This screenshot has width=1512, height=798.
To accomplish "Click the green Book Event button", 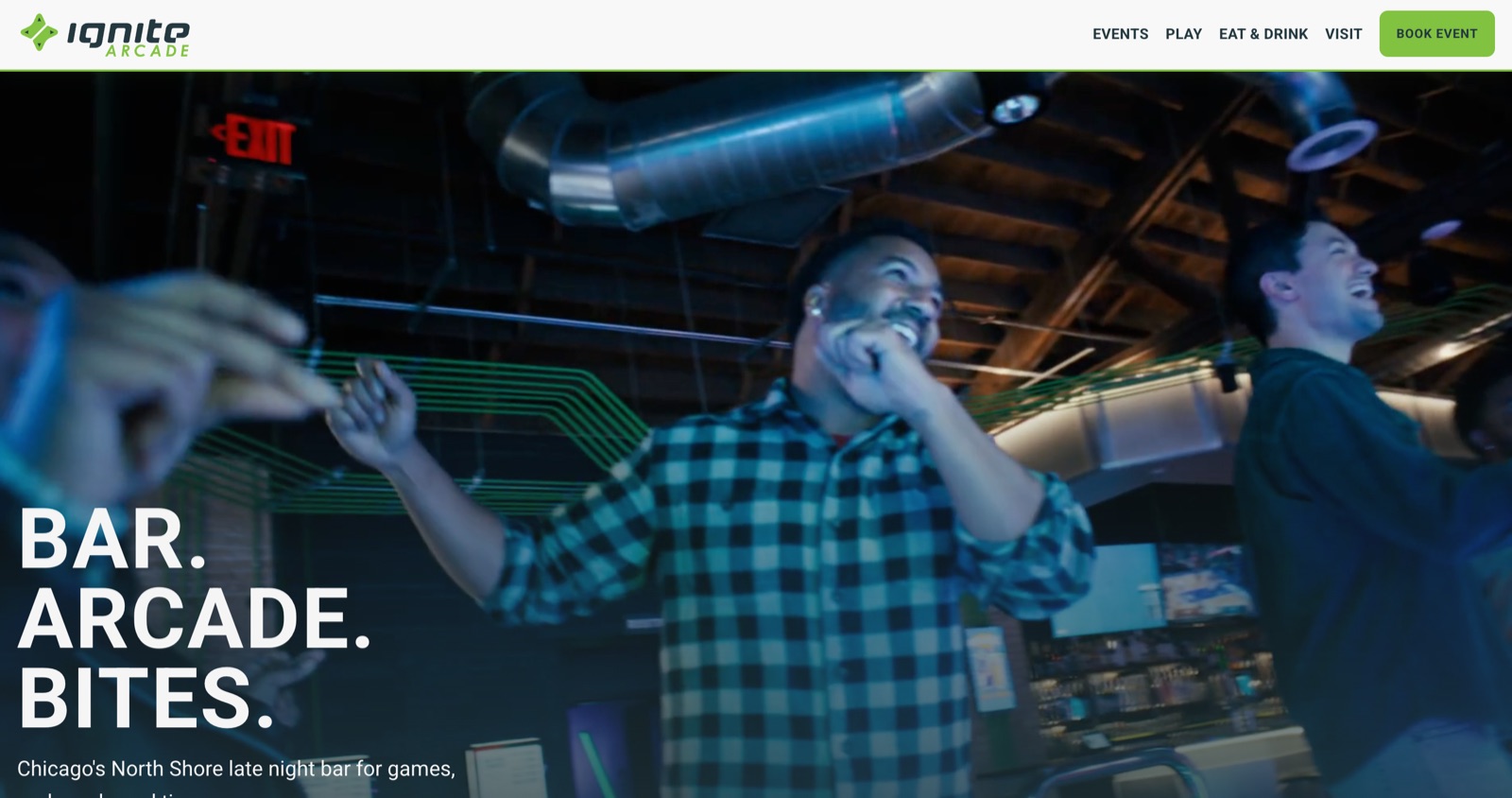I will (x=1436, y=34).
